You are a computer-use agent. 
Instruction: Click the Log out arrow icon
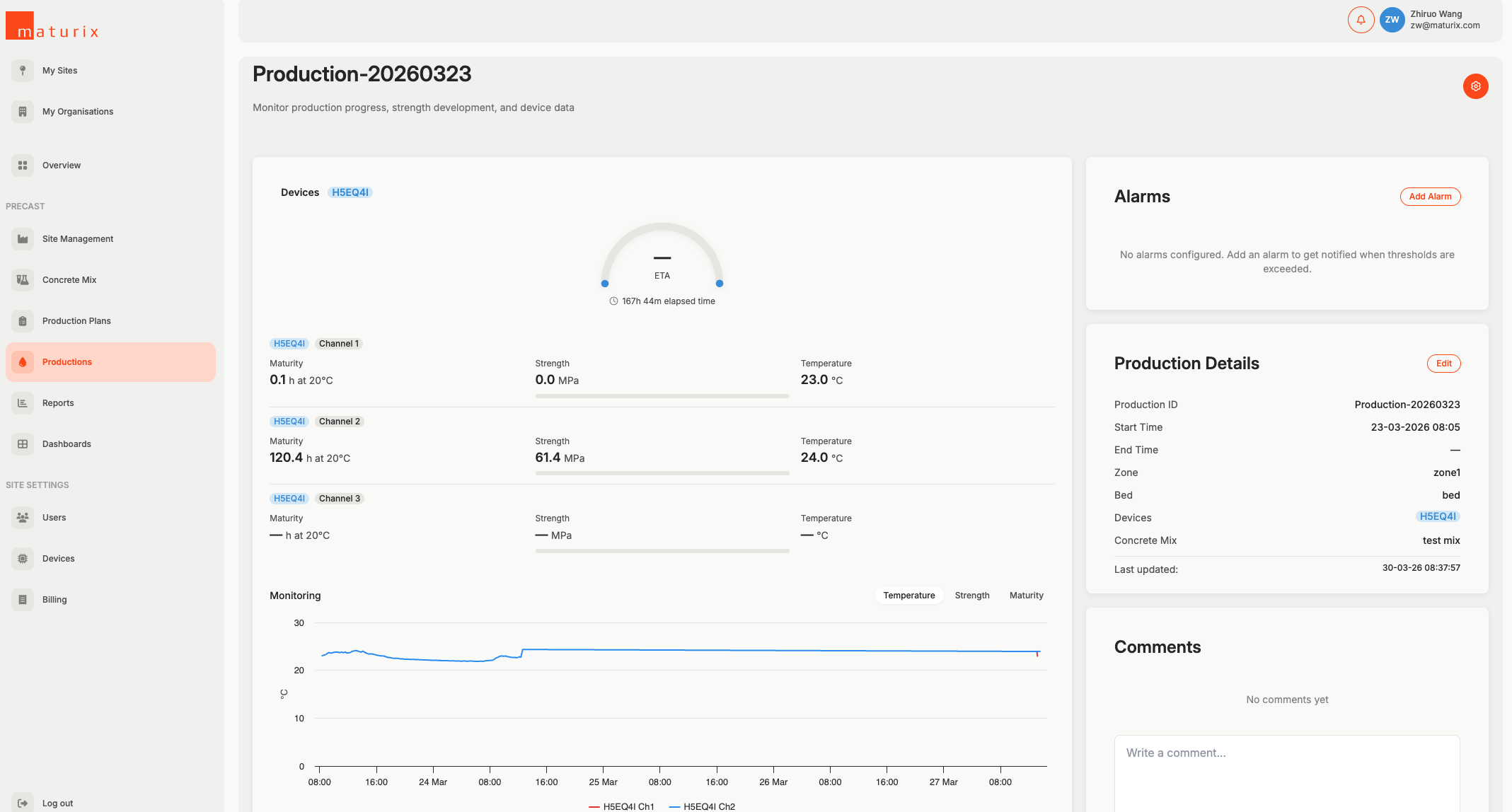click(x=23, y=803)
